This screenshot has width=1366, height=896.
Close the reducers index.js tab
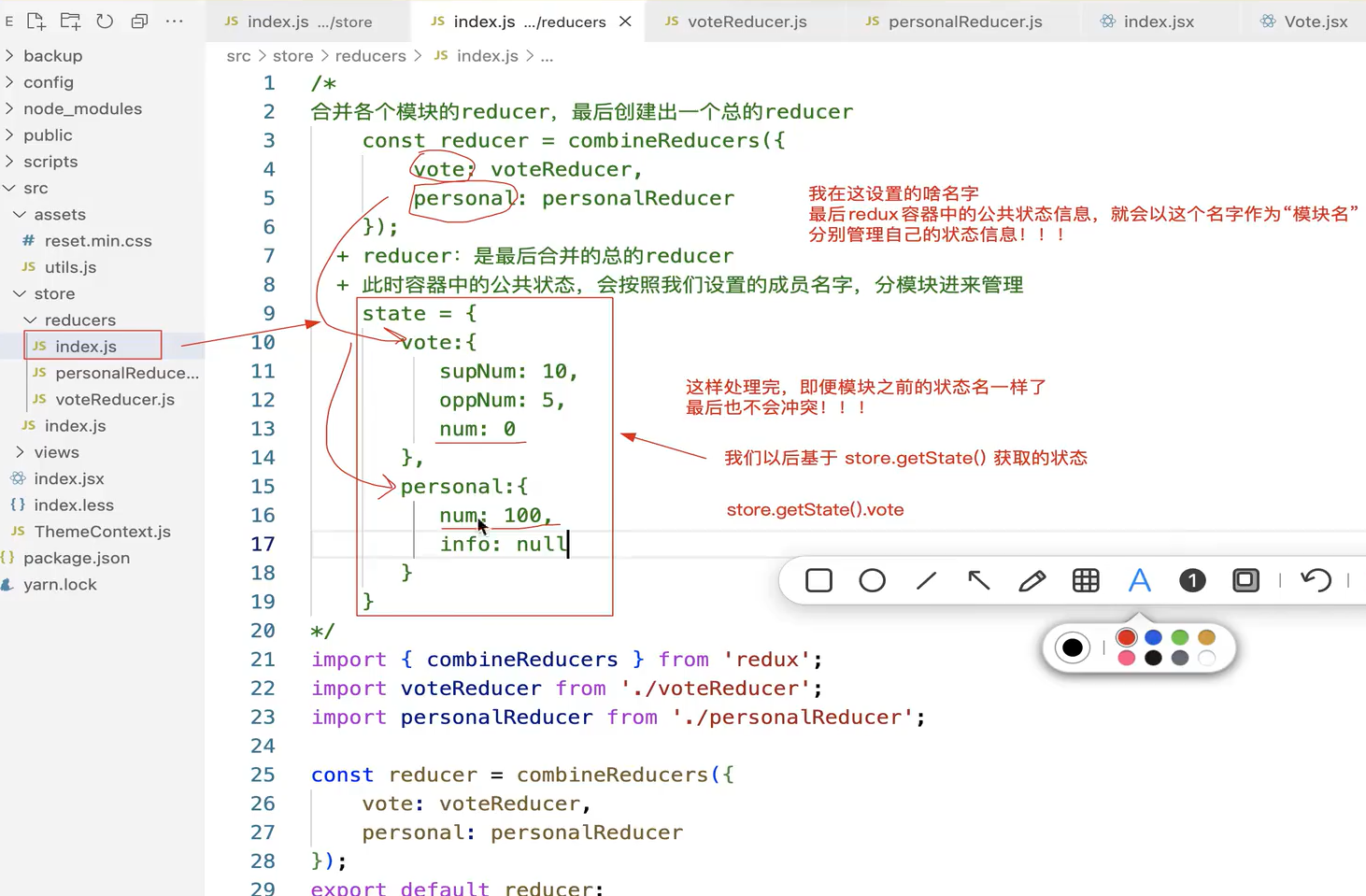click(x=625, y=21)
